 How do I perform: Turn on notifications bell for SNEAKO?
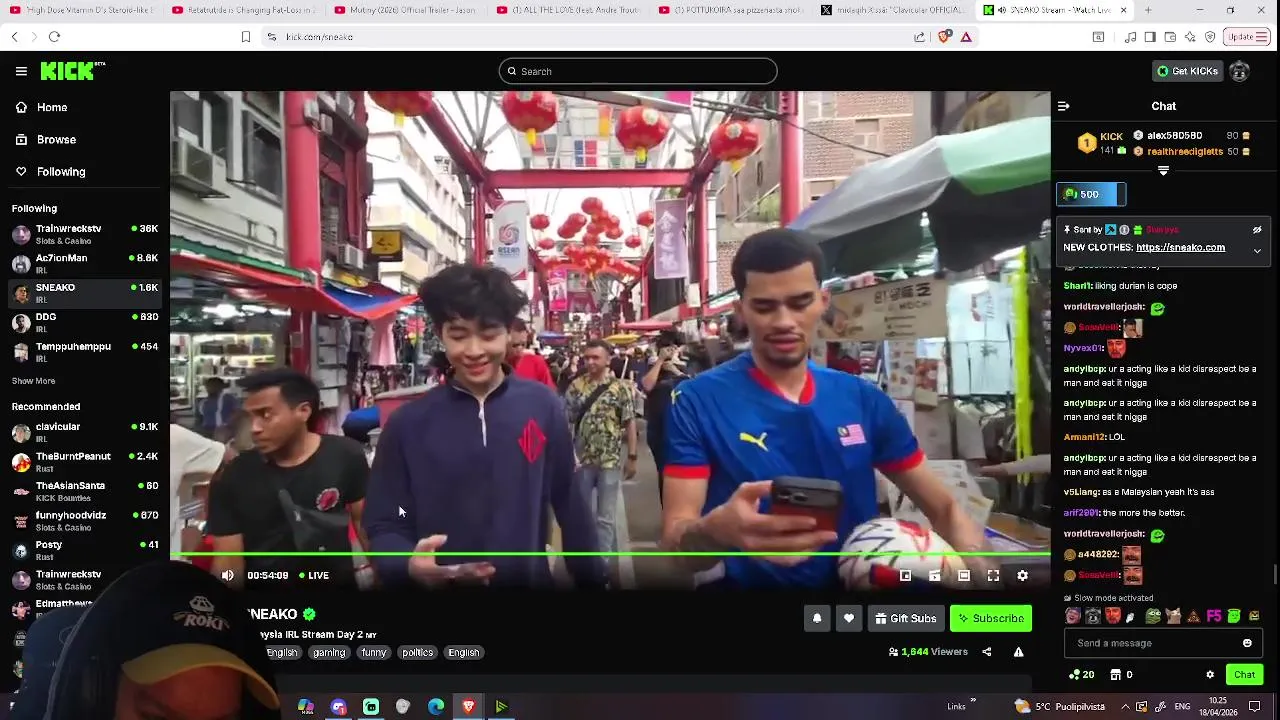tap(817, 618)
